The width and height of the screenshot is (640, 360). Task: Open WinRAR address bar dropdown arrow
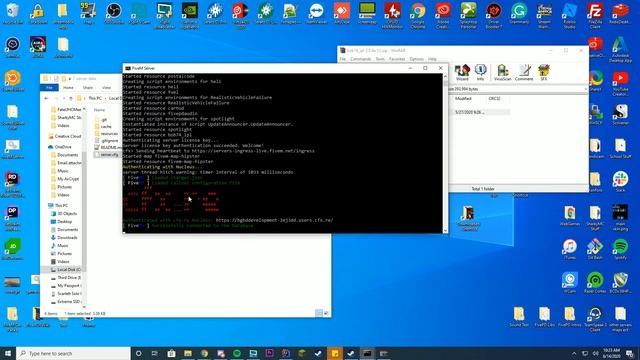pos(585,89)
